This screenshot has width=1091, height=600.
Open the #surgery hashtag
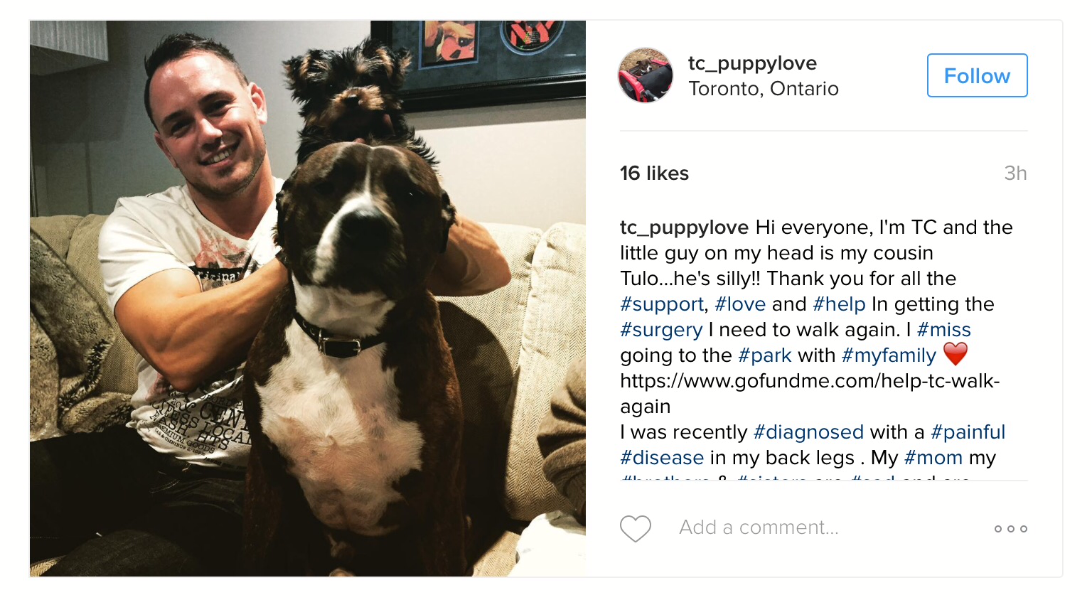tap(661, 330)
